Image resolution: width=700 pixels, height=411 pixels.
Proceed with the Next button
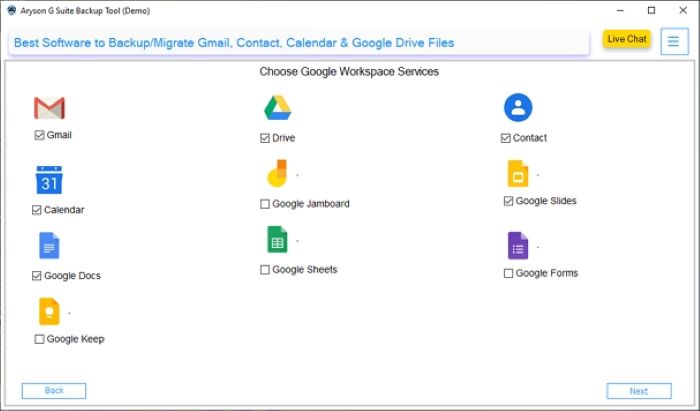point(639,391)
